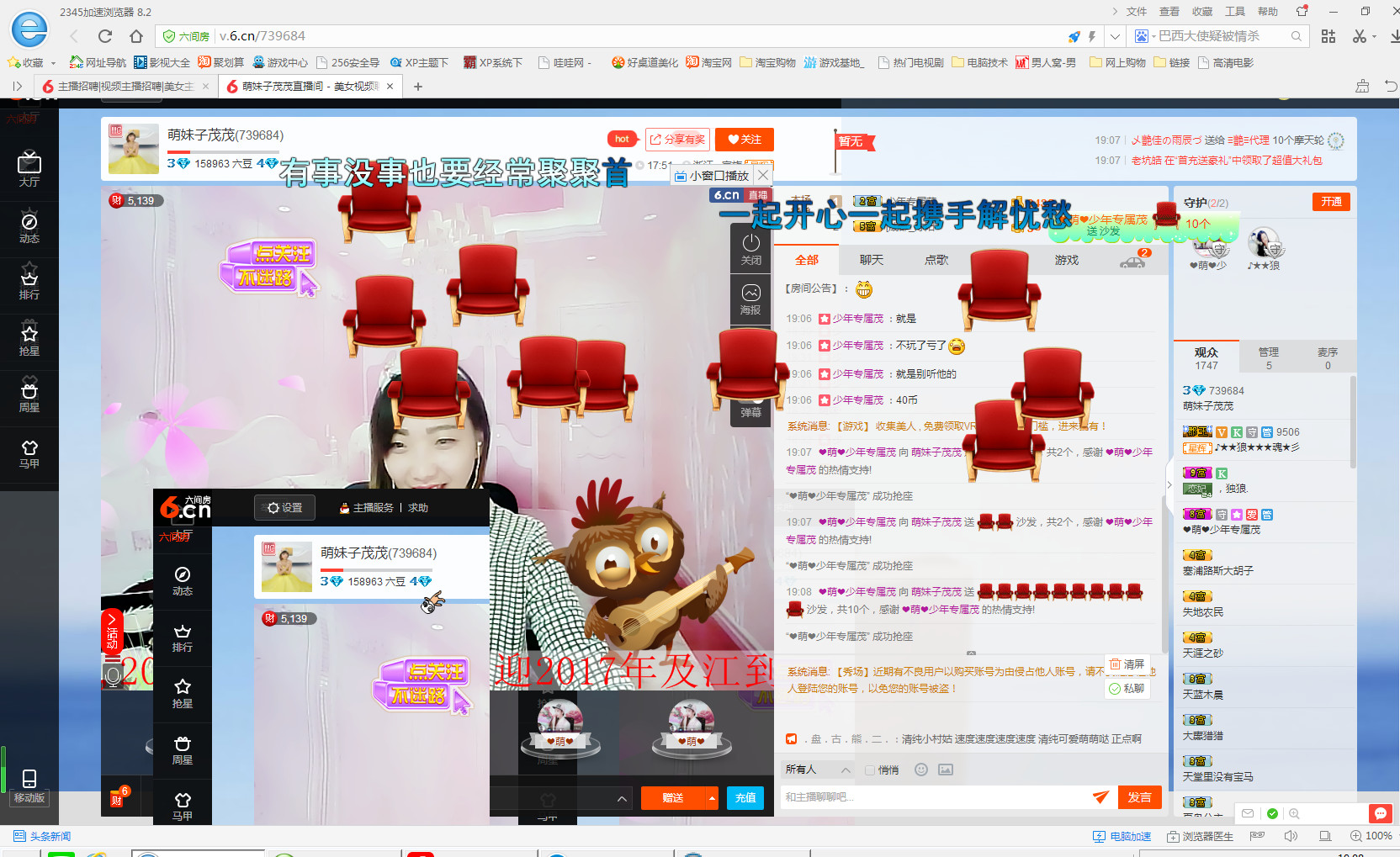The width and height of the screenshot is (1400, 857).
Task: Select the 观众 1747 audience tab
Action: click(x=1206, y=358)
